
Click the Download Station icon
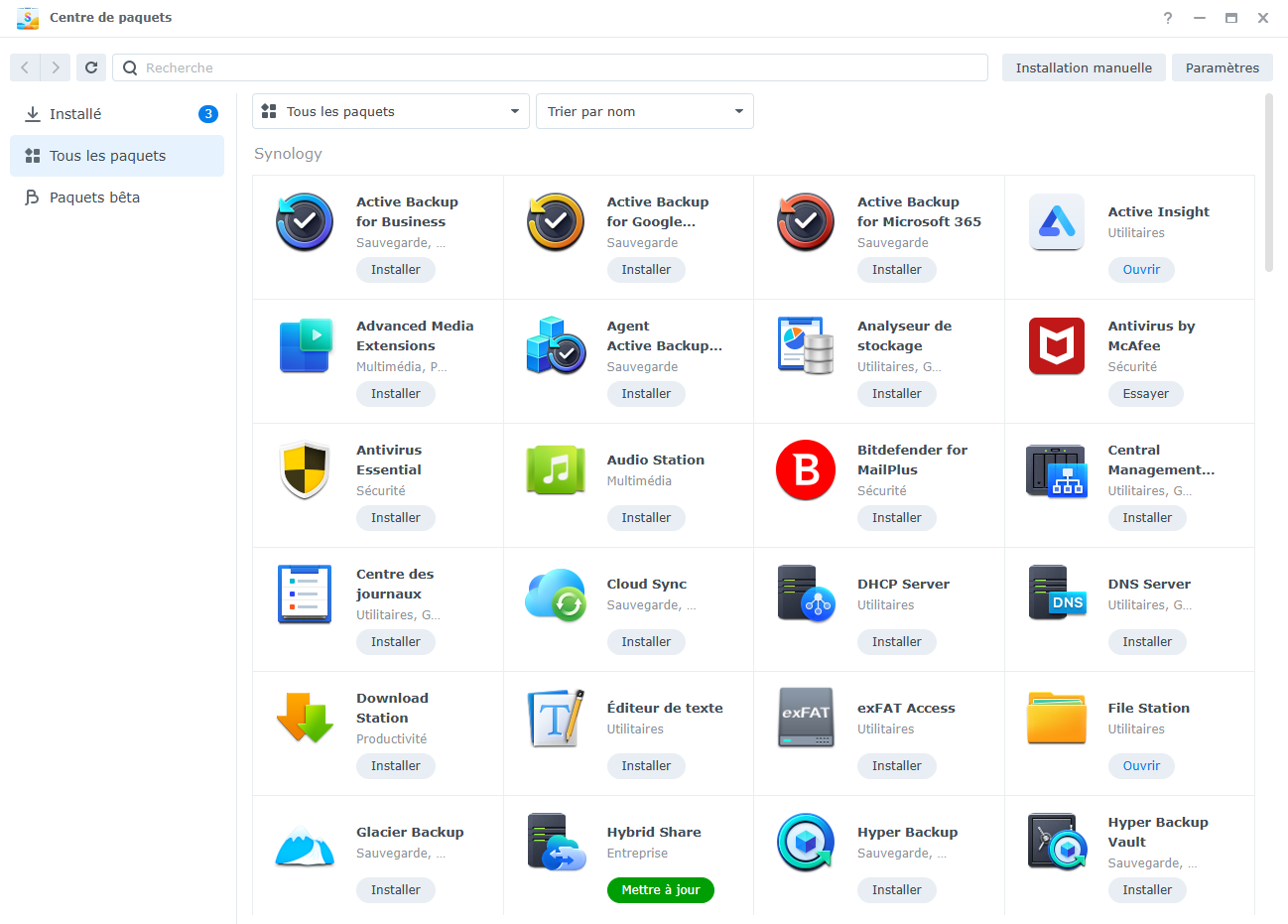click(304, 719)
